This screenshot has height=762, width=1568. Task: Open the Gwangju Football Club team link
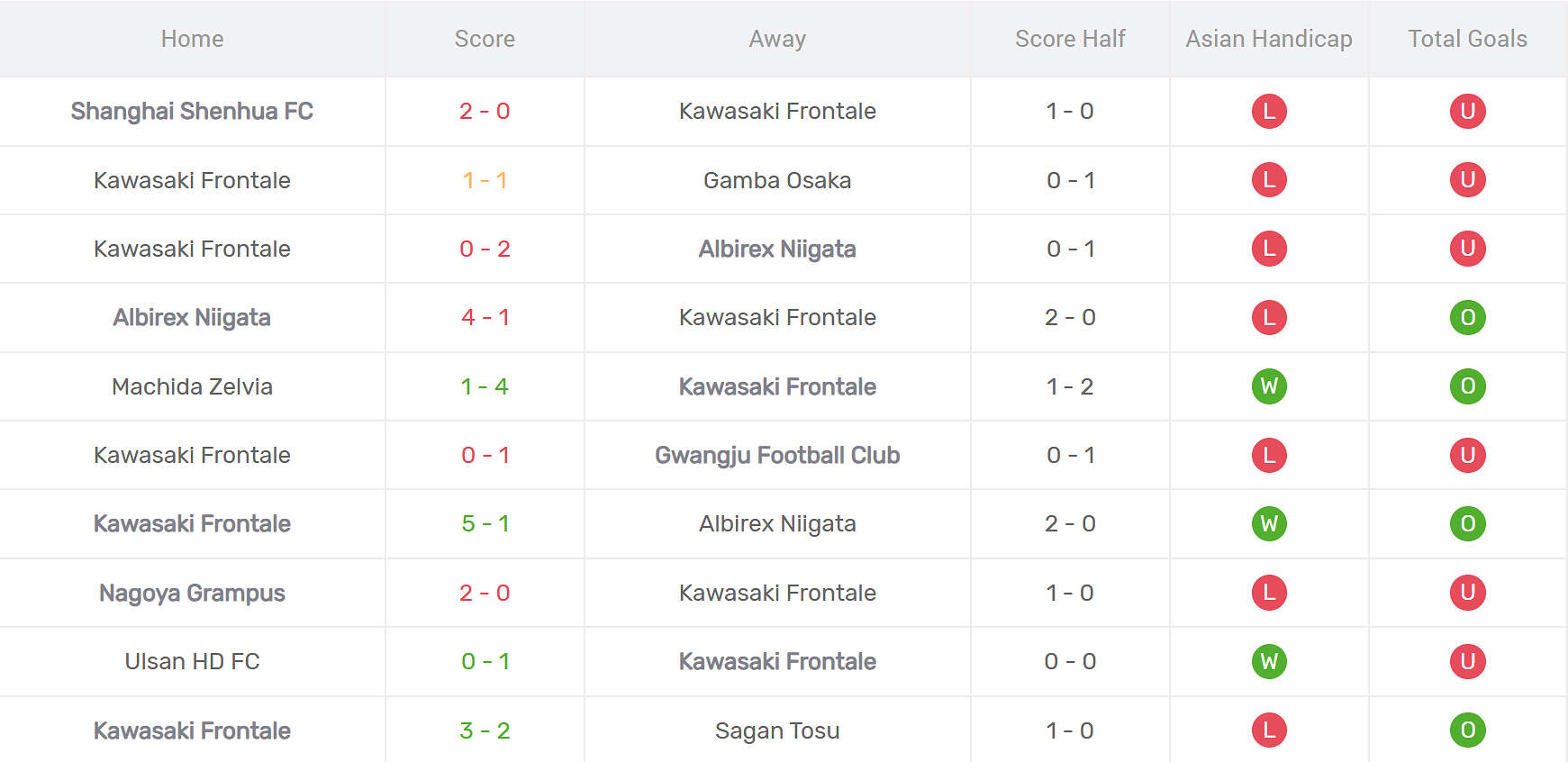coord(777,455)
